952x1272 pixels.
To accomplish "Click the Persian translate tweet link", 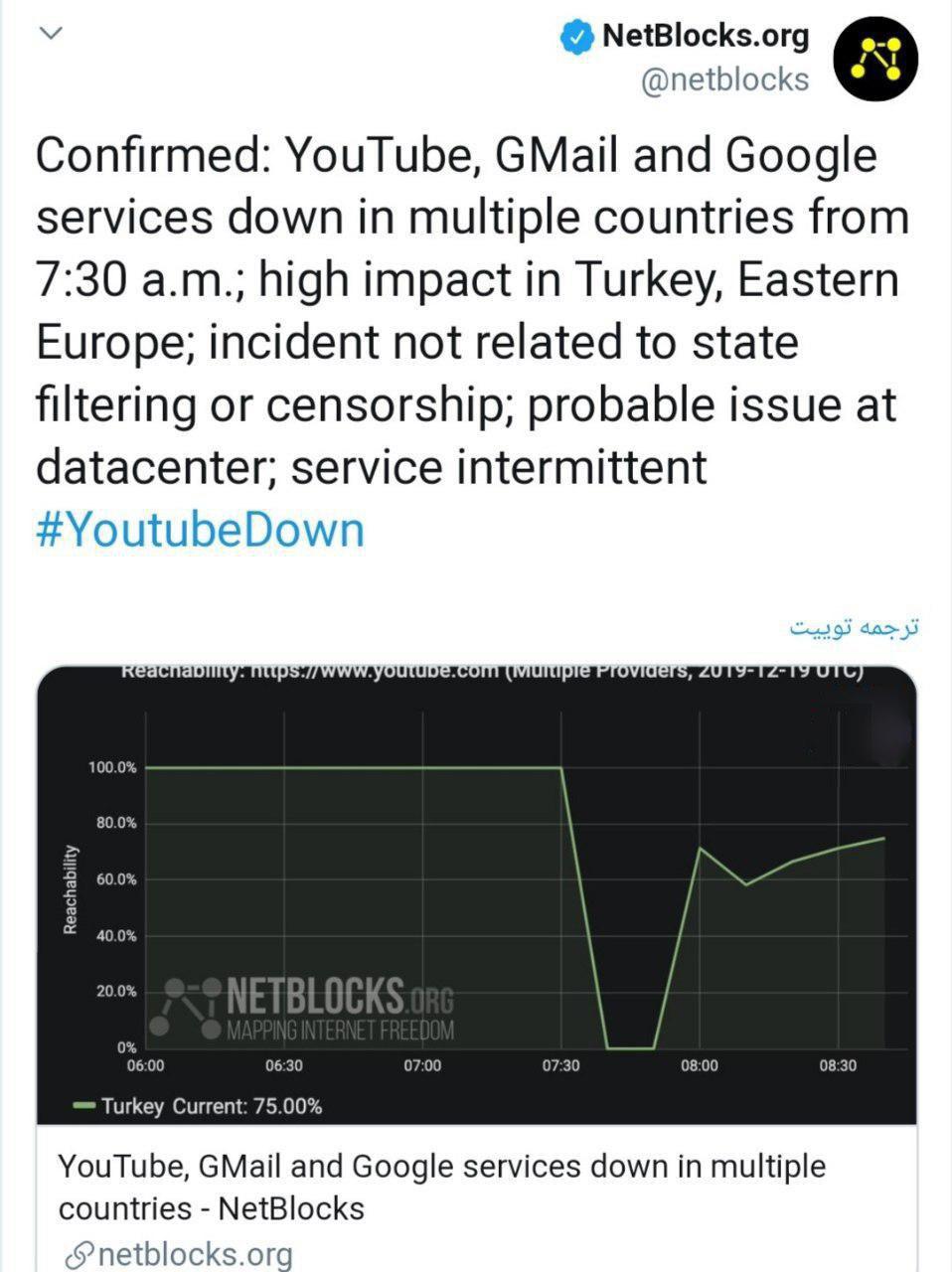I will pyautogui.click(x=854, y=628).
